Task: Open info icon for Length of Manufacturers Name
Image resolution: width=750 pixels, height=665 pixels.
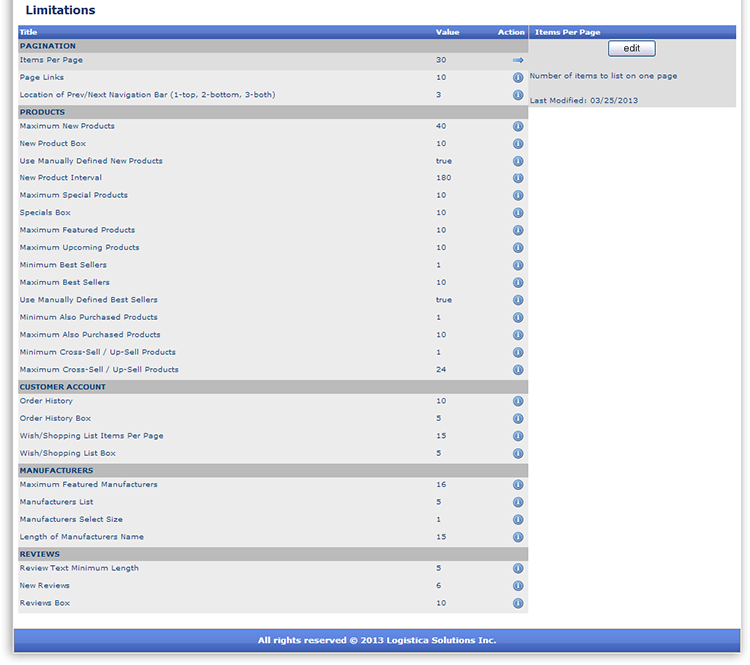Action: [x=518, y=537]
